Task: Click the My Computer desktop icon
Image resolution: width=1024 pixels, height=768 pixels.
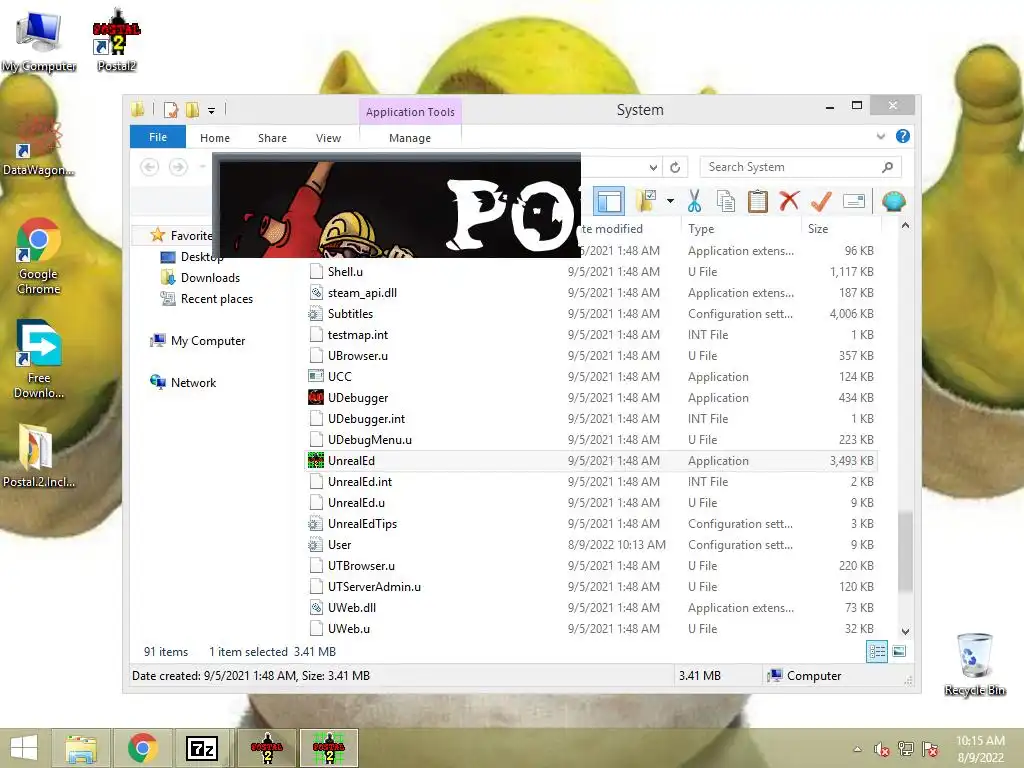Action: [x=39, y=40]
